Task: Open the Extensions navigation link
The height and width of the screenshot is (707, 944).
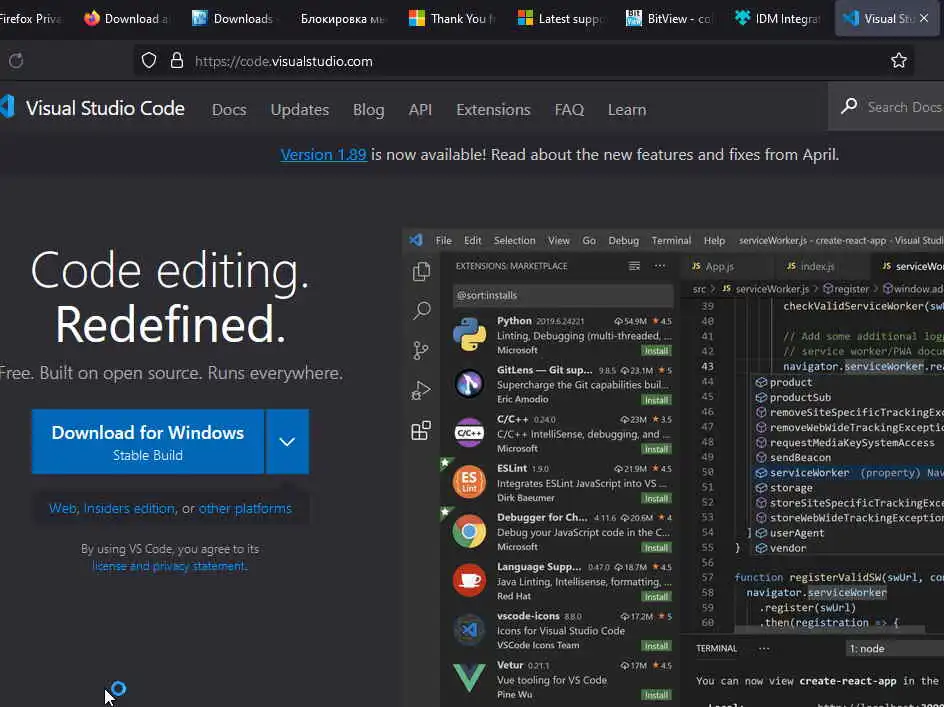Action: 493,110
